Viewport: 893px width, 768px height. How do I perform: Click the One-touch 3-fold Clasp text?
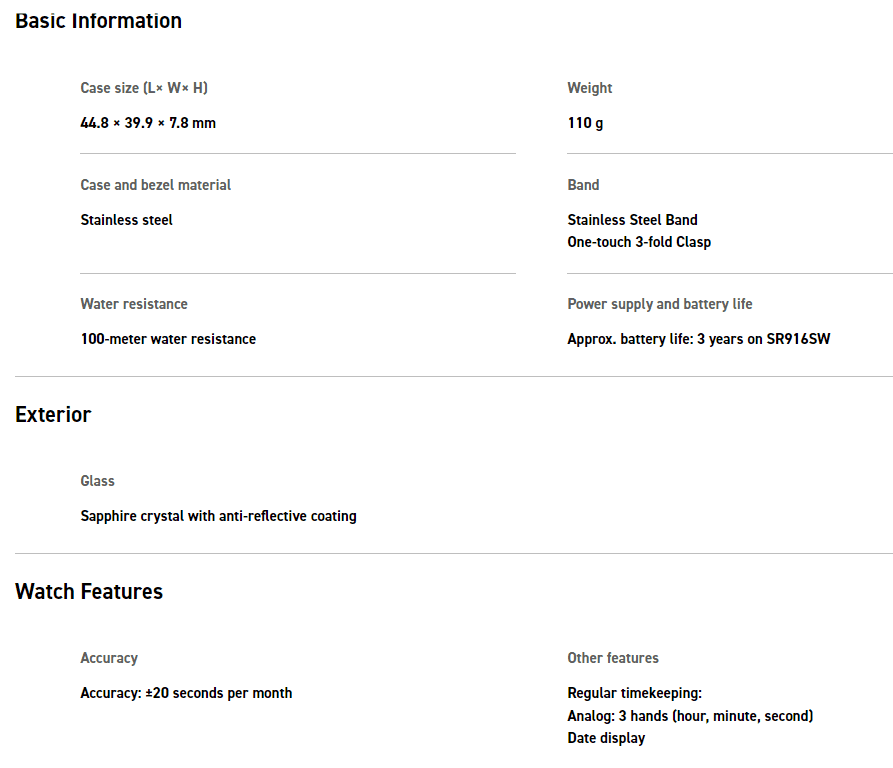click(639, 243)
